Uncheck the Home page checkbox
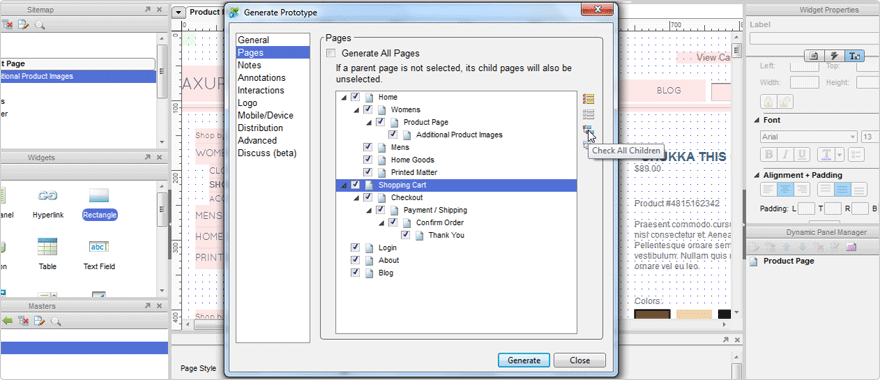 point(355,97)
